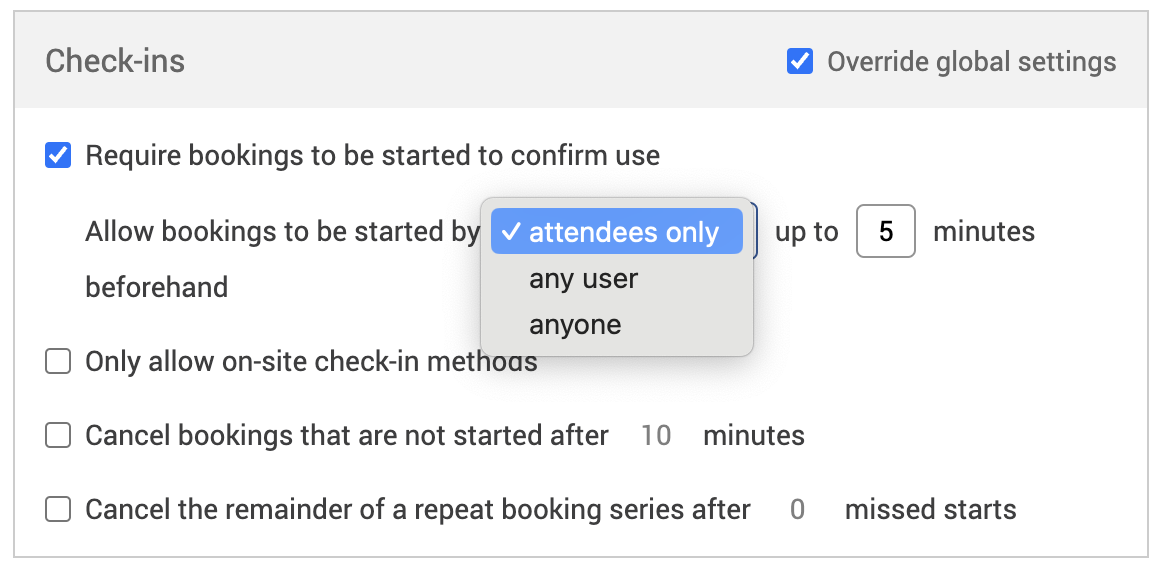
Task: Toggle the Require bookings to be started checkbox
Action: pos(59,156)
